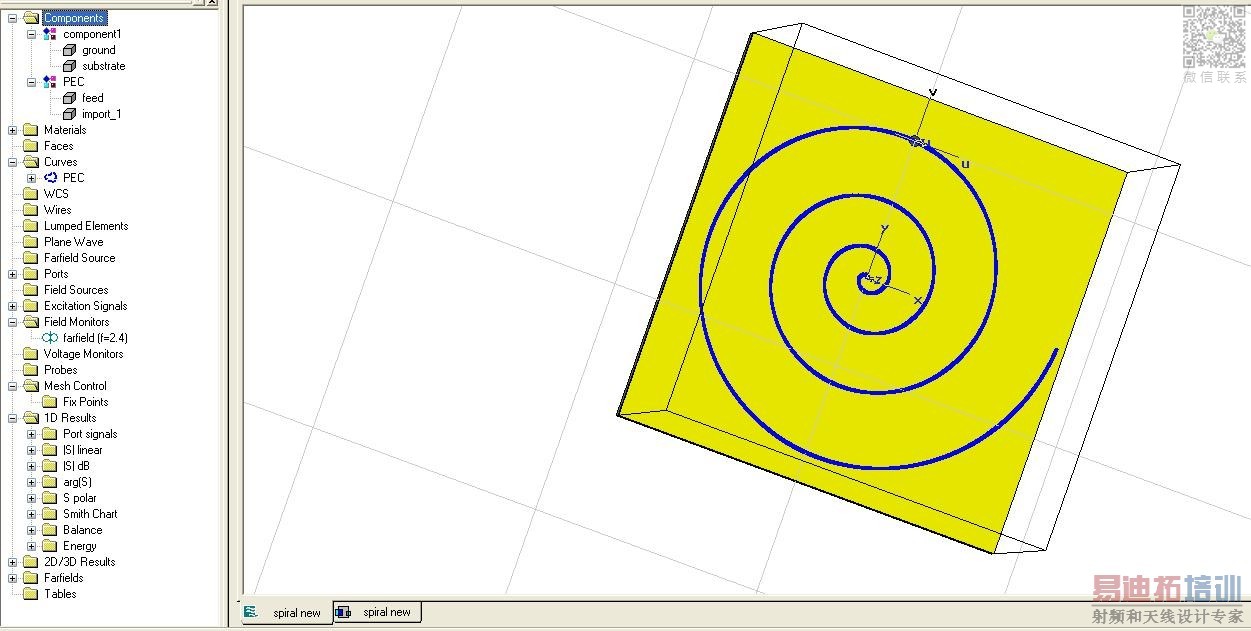Expand the PEC curve under Curves

[31, 178]
